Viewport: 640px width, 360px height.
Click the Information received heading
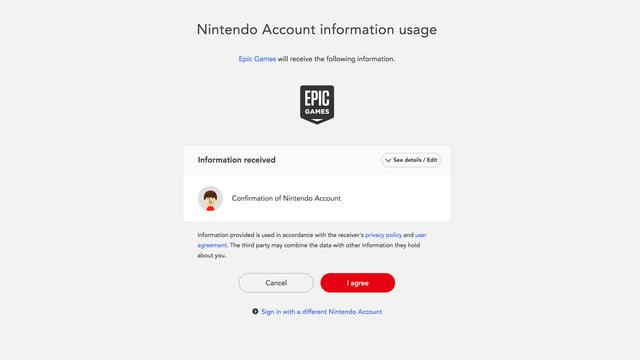[x=237, y=160]
